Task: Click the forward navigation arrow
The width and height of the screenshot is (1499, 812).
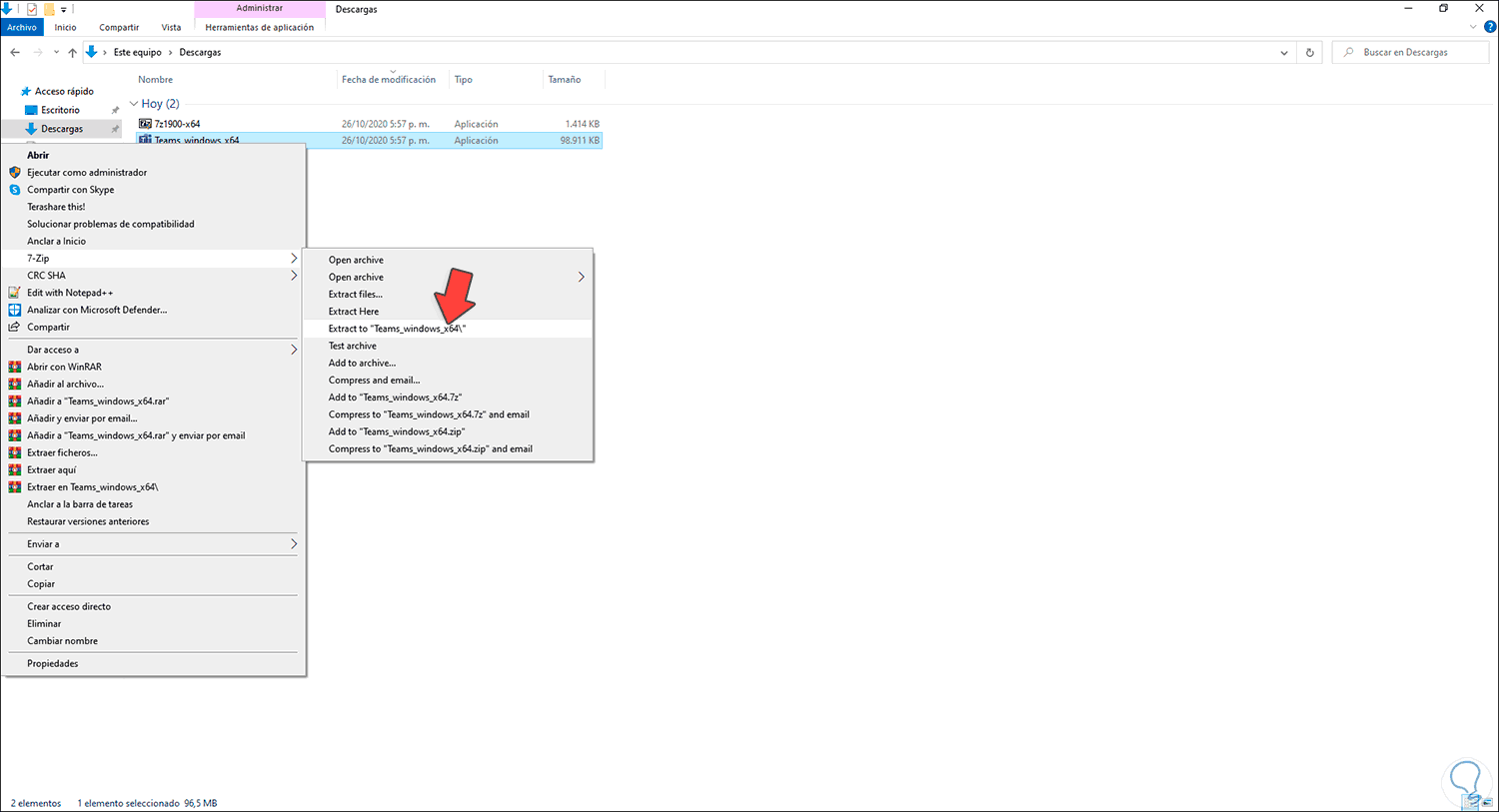Action: 38,52
